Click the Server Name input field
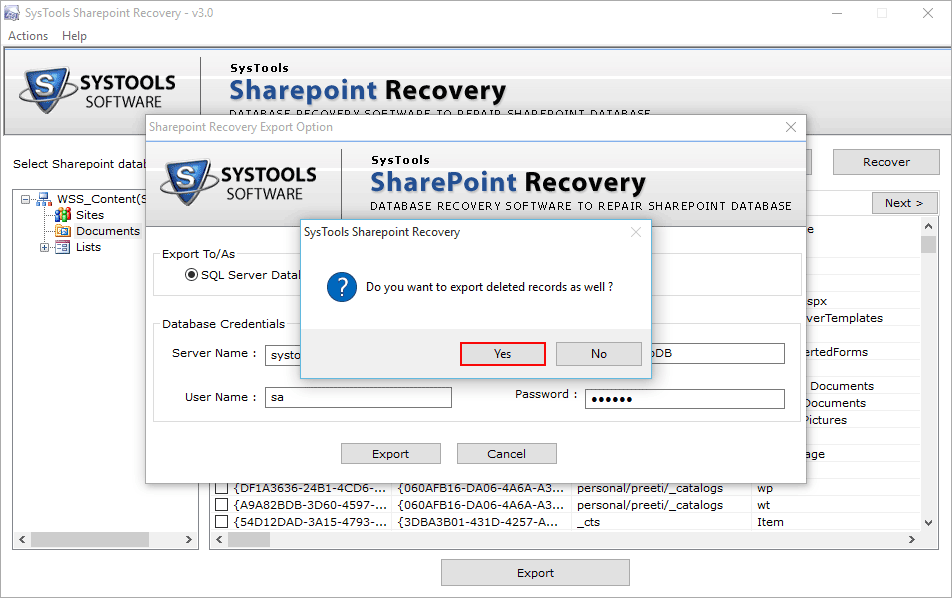Viewport: 952px width, 598px height. [283, 355]
